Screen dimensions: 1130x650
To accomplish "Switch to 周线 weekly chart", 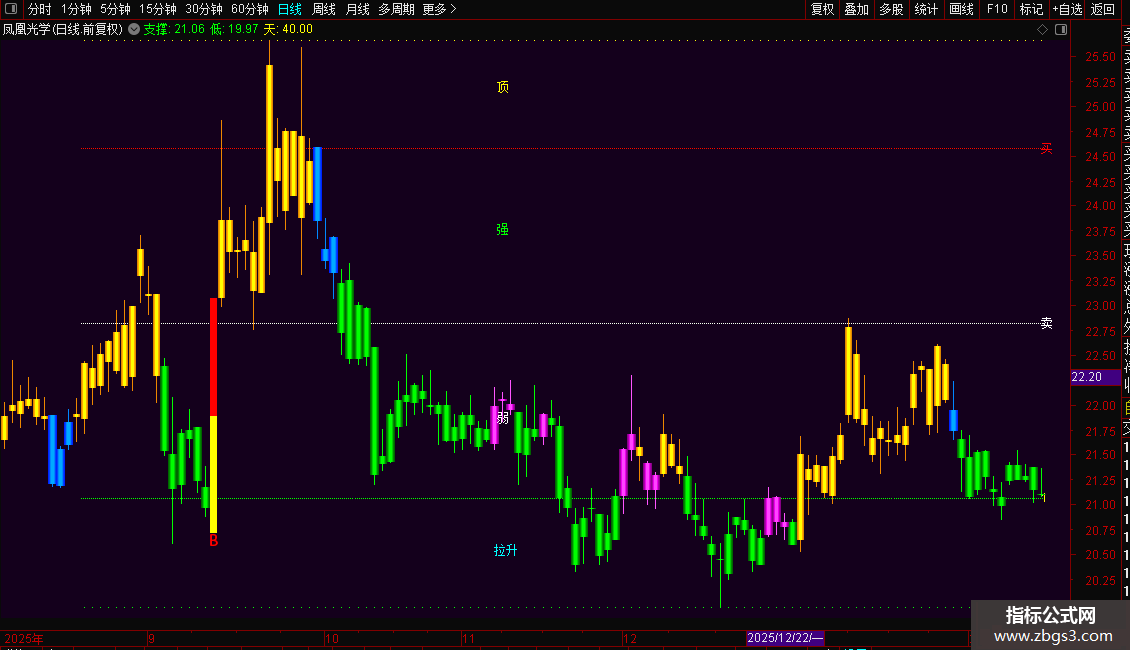I will 324,9.
